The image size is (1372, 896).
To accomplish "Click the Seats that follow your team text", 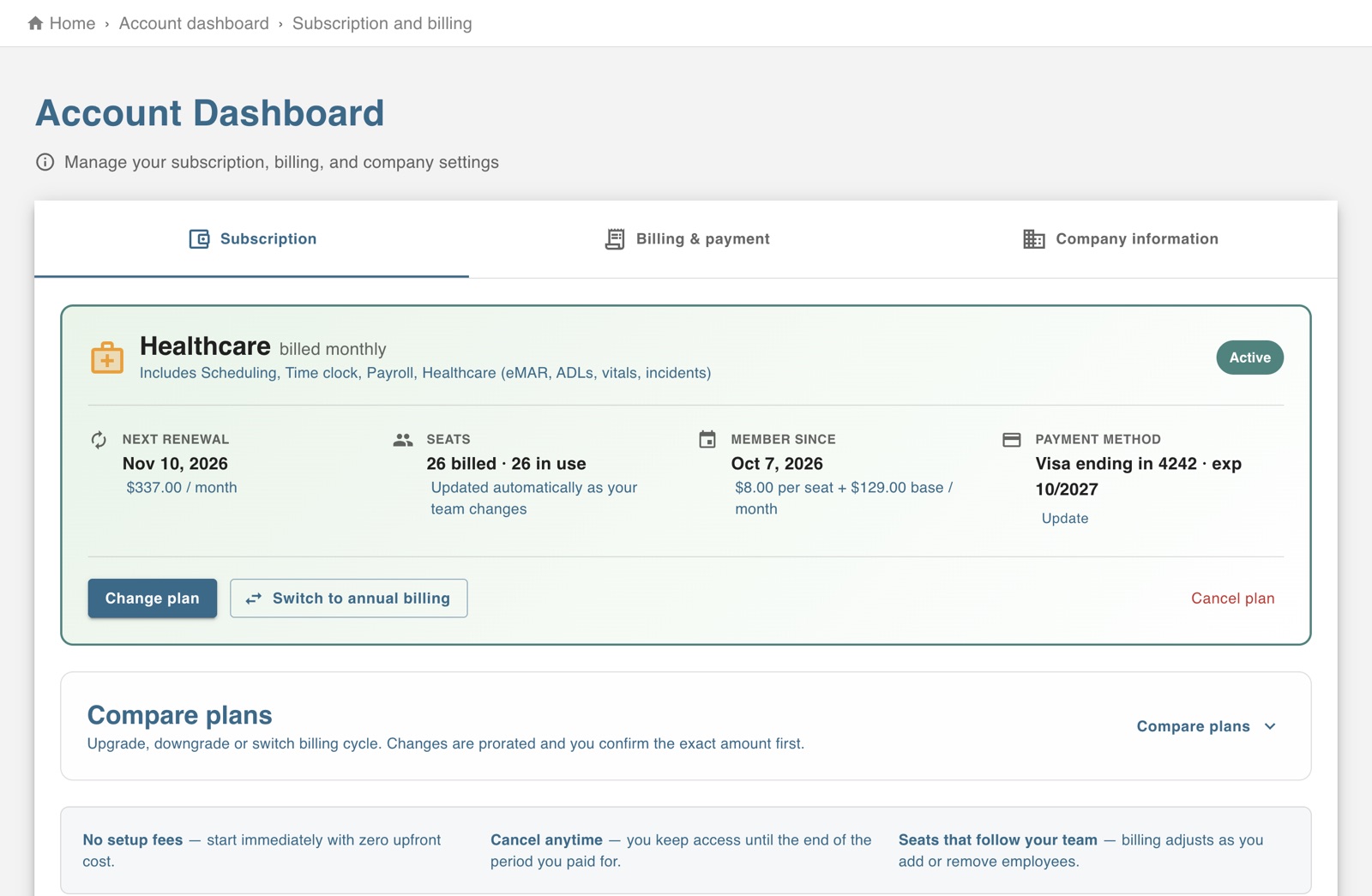I will [x=998, y=840].
